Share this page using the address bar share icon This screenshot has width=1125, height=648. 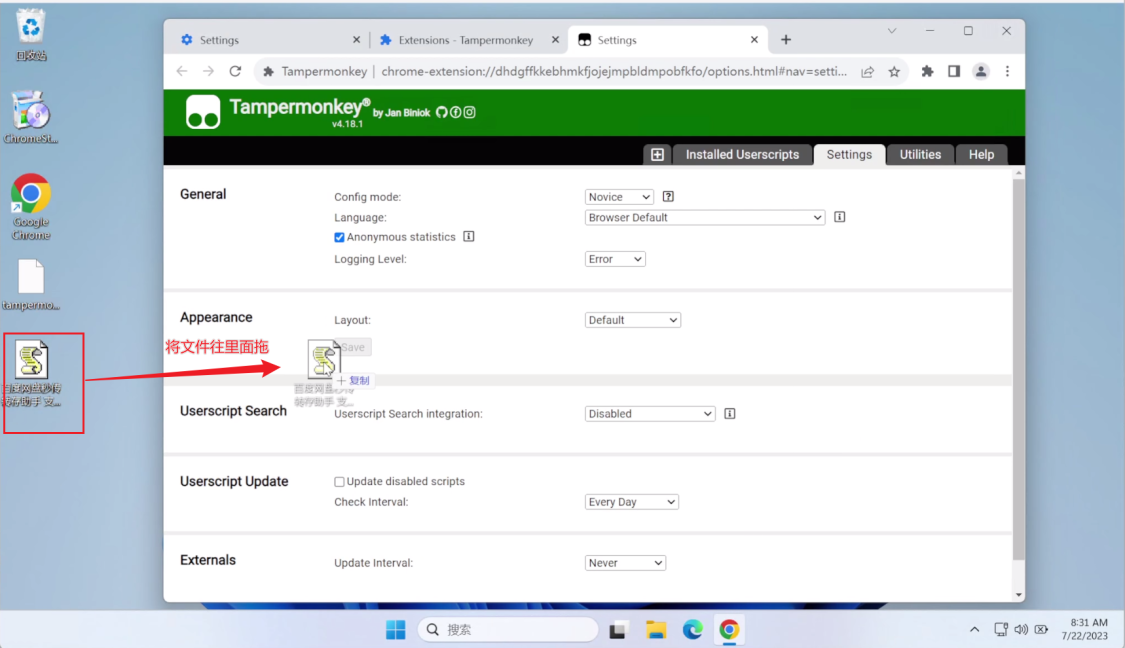tap(867, 71)
